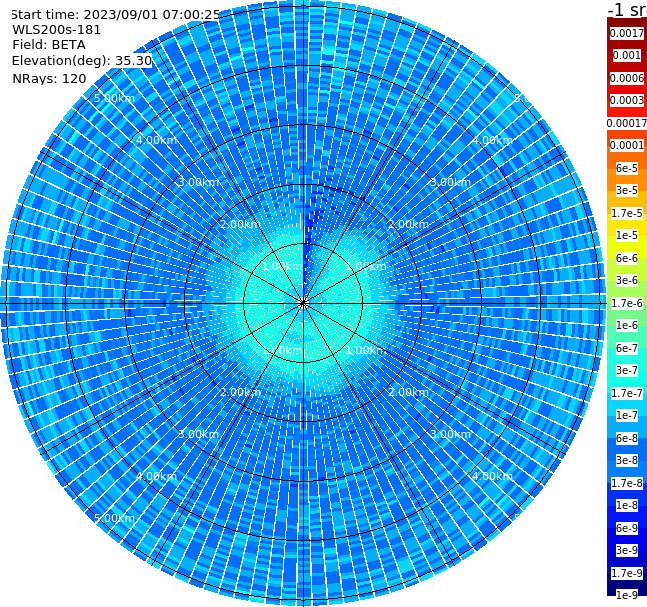Click the 1.7e-9 colorbar tick label
The height and width of the screenshot is (607, 647).
[x=627, y=573]
